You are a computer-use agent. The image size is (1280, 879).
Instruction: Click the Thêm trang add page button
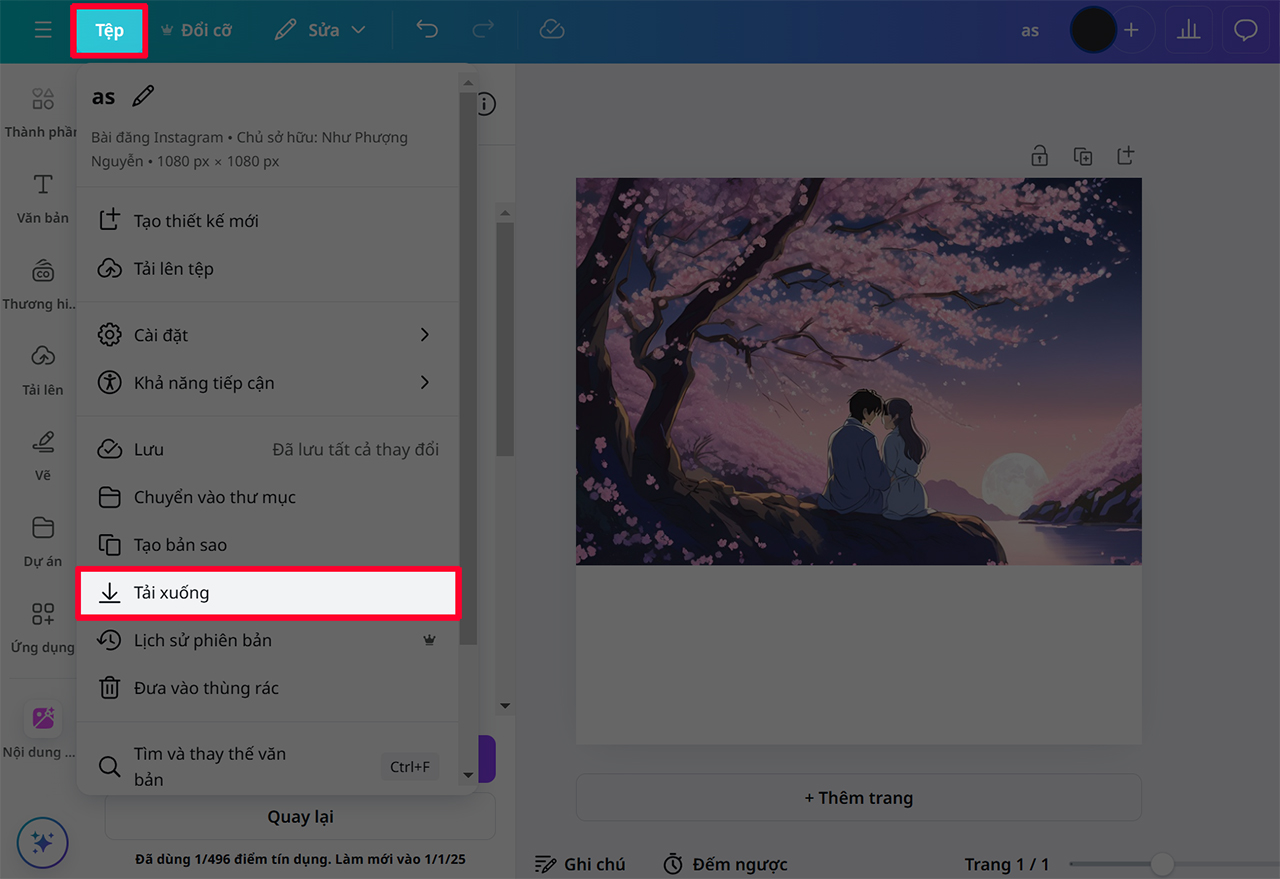(x=859, y=798)
